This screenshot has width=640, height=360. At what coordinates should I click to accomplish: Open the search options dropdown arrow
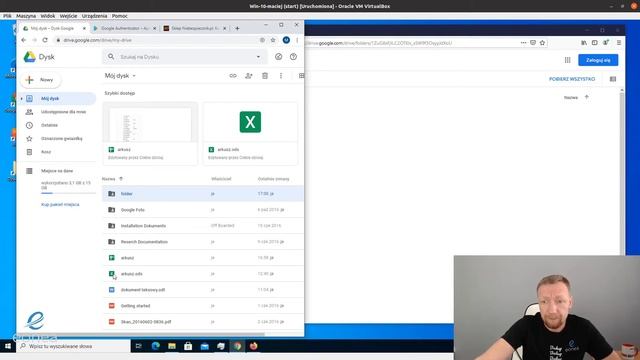coord(258,57)
